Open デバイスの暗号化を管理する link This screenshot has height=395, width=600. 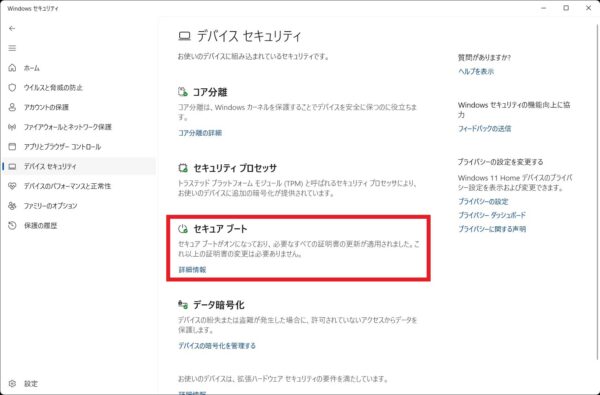pyautogui.click(x=217, y=346)
